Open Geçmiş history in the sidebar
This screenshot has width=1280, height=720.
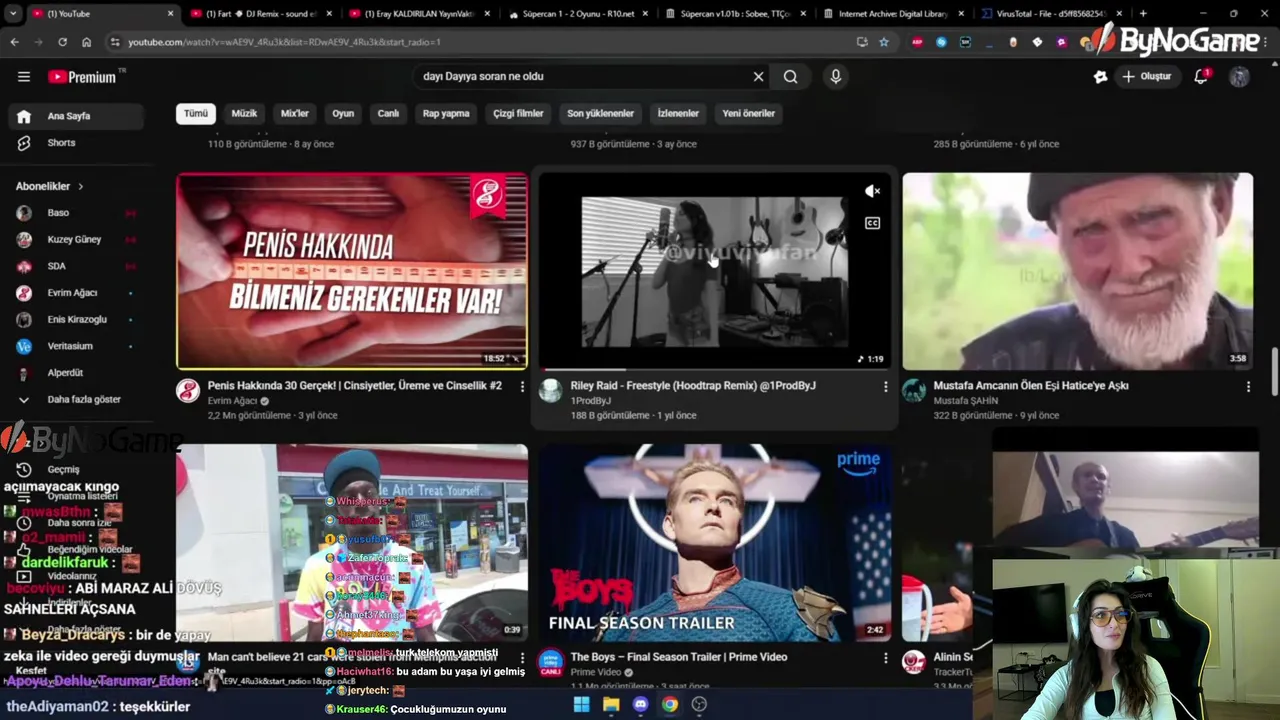point(63,469)
